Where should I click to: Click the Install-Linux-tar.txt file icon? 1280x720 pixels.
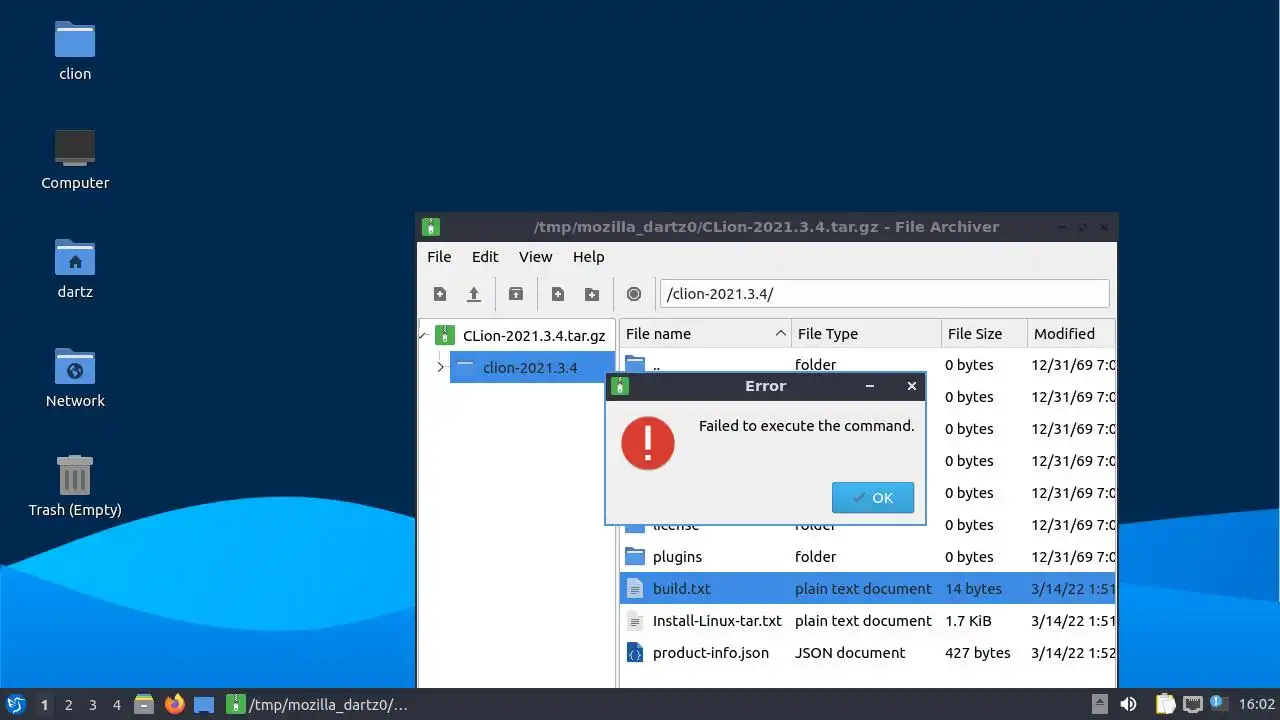[x=635, y=620]
